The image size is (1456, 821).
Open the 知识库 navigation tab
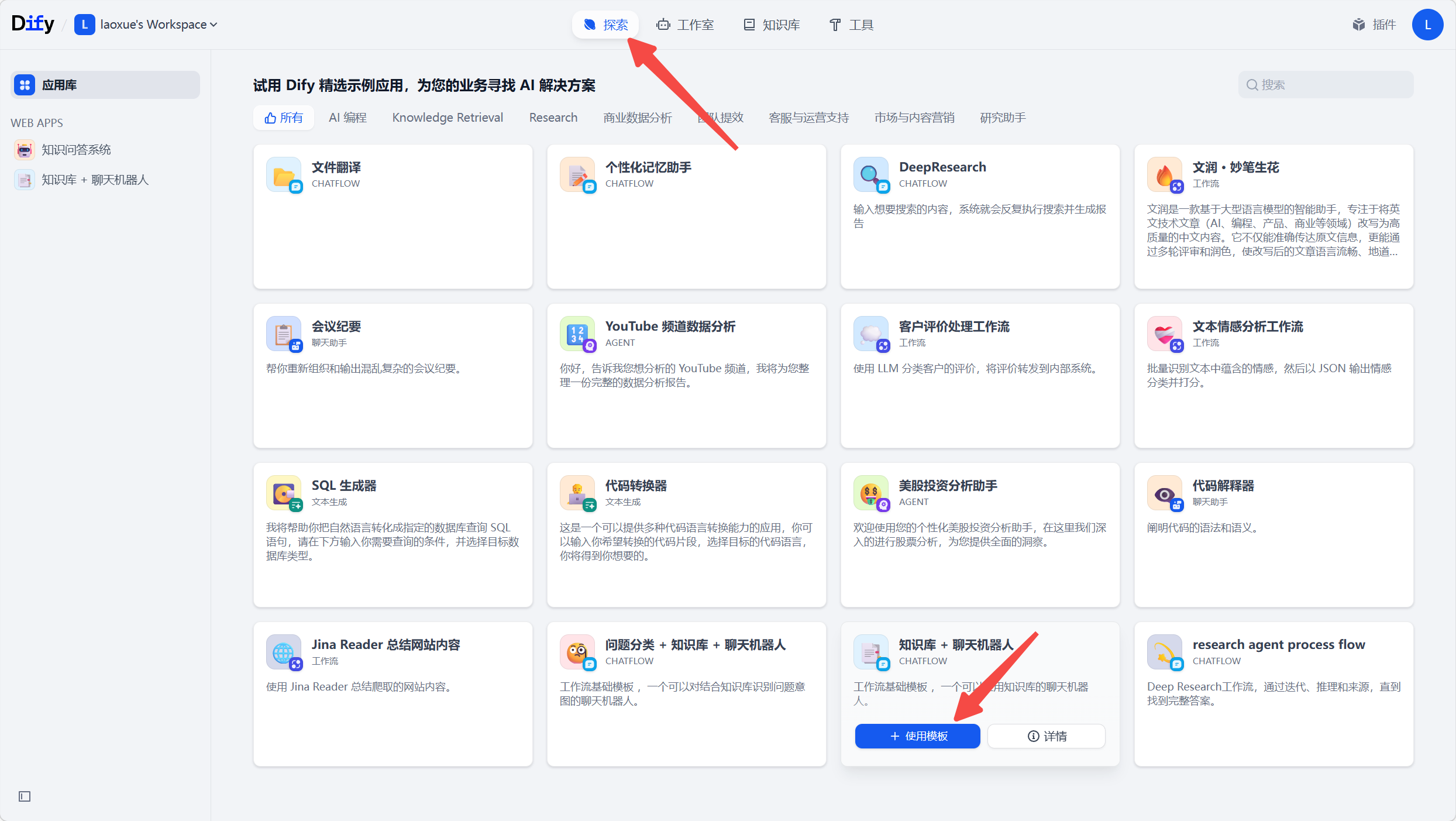[x=772, y=25]
